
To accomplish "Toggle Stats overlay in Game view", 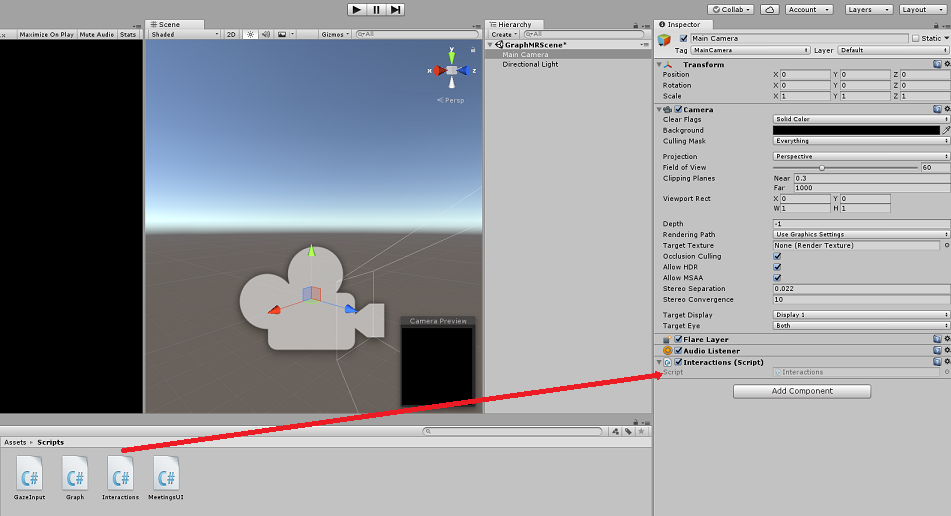I will pyautogui.click(x=128, y=35).
